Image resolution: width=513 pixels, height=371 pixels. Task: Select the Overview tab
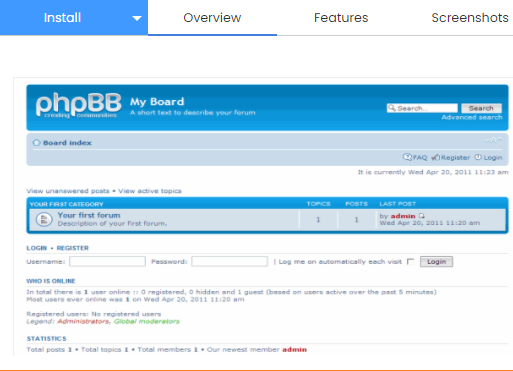[212, 18]
